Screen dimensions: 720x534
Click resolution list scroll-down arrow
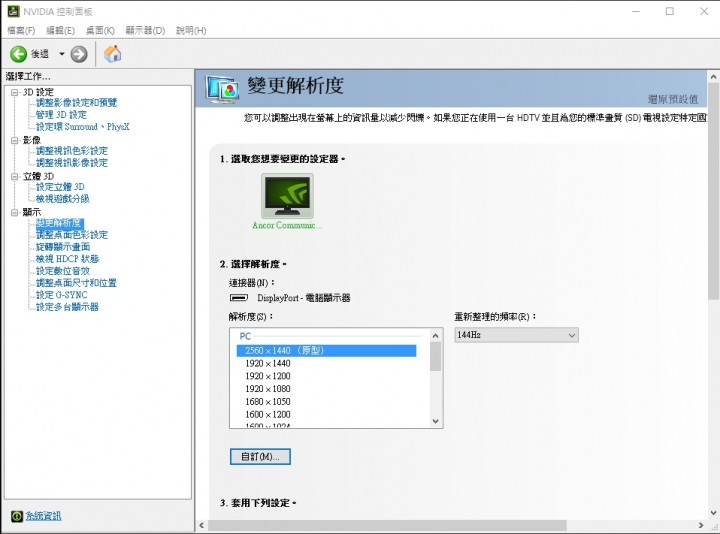435,421
